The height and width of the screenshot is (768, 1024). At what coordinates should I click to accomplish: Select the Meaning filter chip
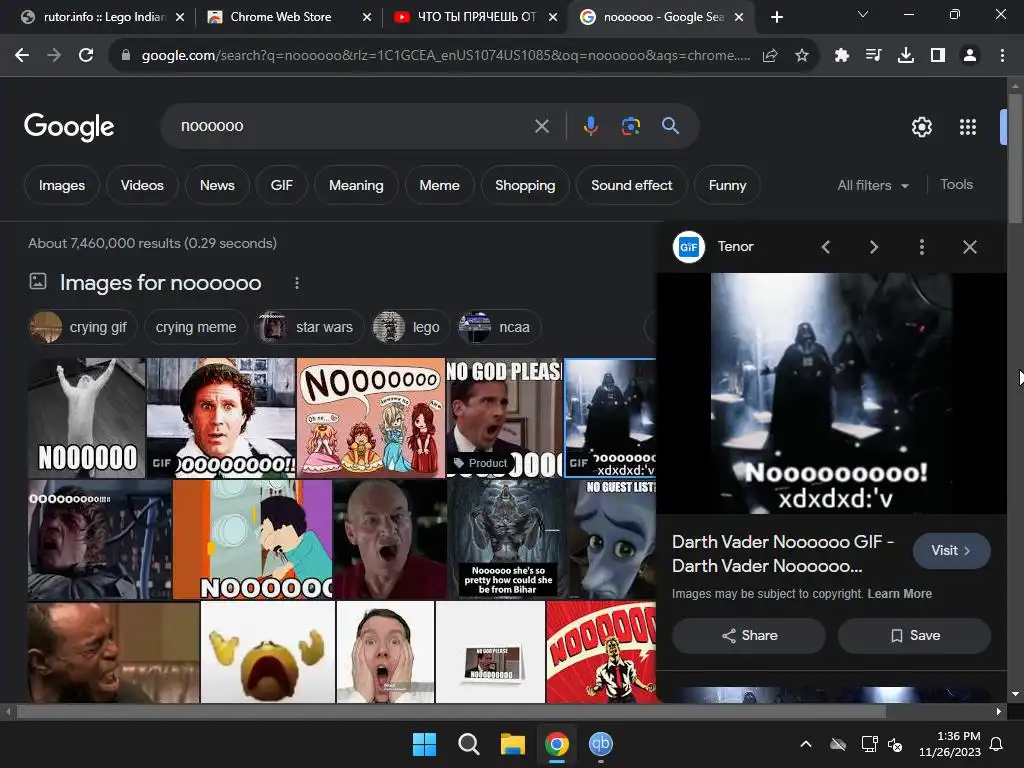pyautogui.click(x=356, y=185)
